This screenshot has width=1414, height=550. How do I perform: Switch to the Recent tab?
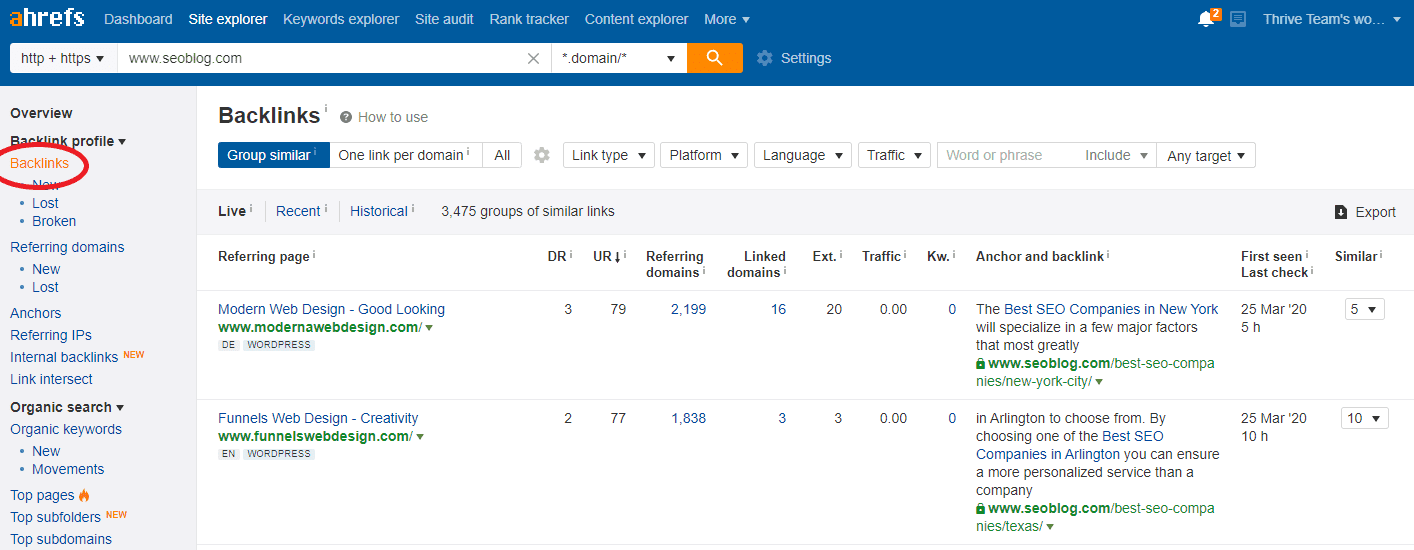point(298,211)
